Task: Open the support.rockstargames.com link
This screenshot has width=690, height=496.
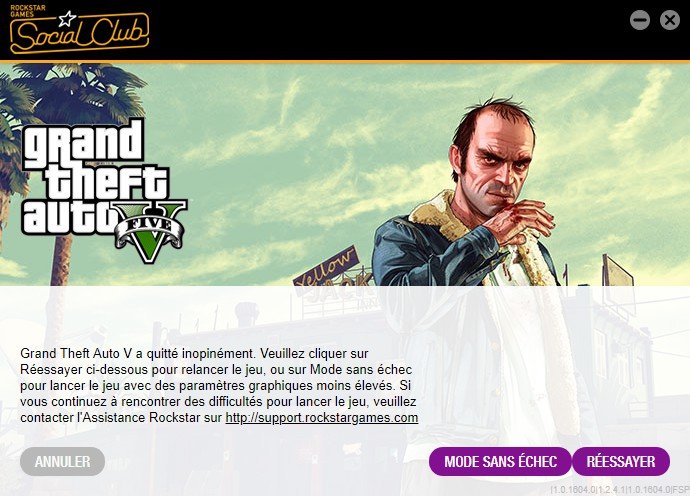Action: tap(322, 417)
